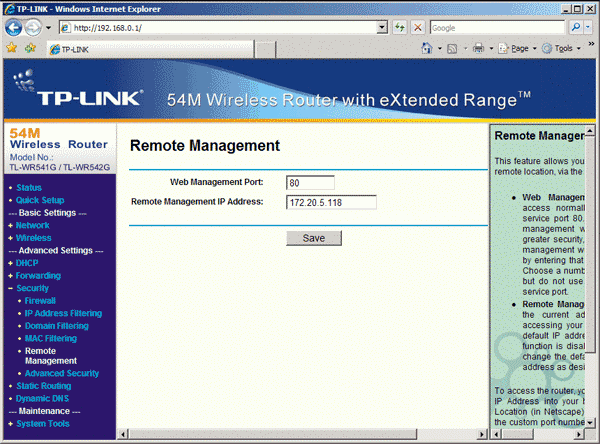Screen dimensions: 600x444
Task: Expand the Network menu section
Action: coord(33,225)
